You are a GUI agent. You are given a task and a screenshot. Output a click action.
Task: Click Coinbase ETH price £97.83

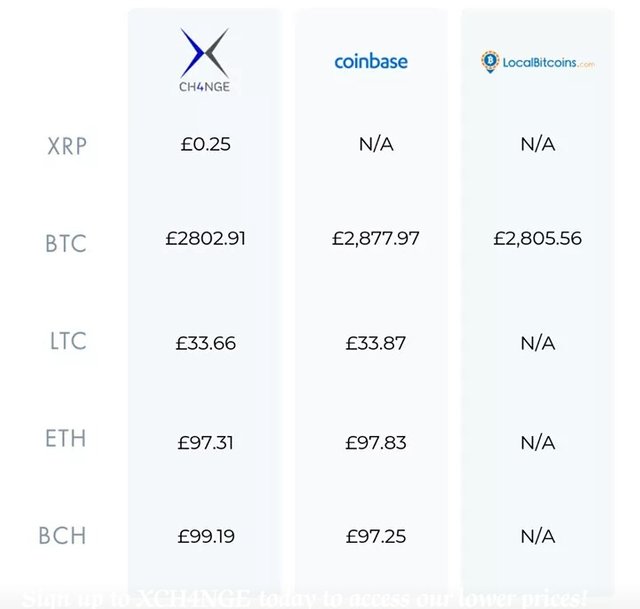point(376,442)
